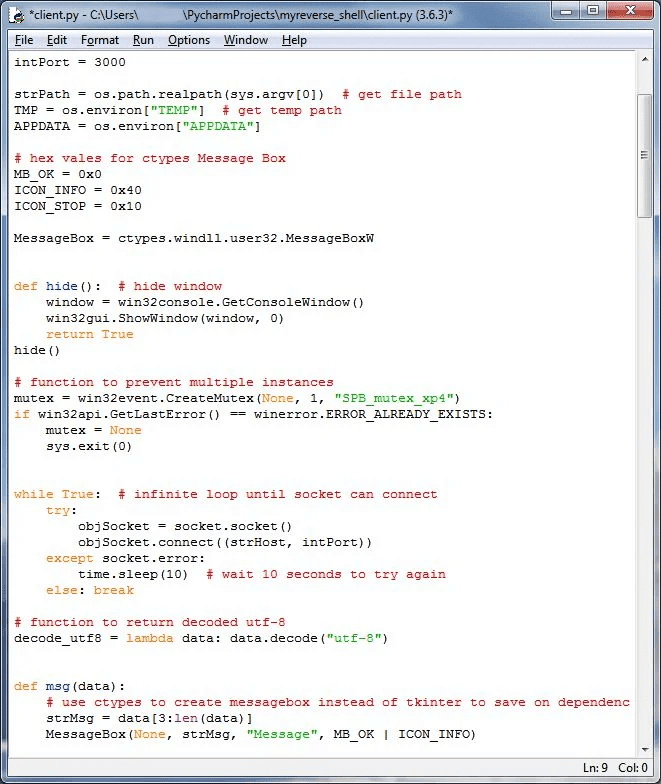Click 'objSocket.connect((strHost, intPort))' line

point(225,542)
